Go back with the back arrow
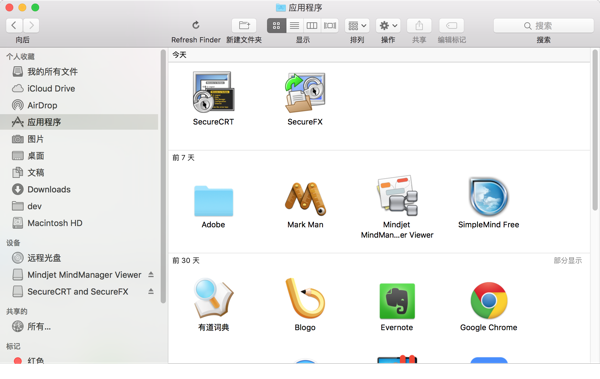This screenshot has height=379, width=600. (x=14, y=26)
